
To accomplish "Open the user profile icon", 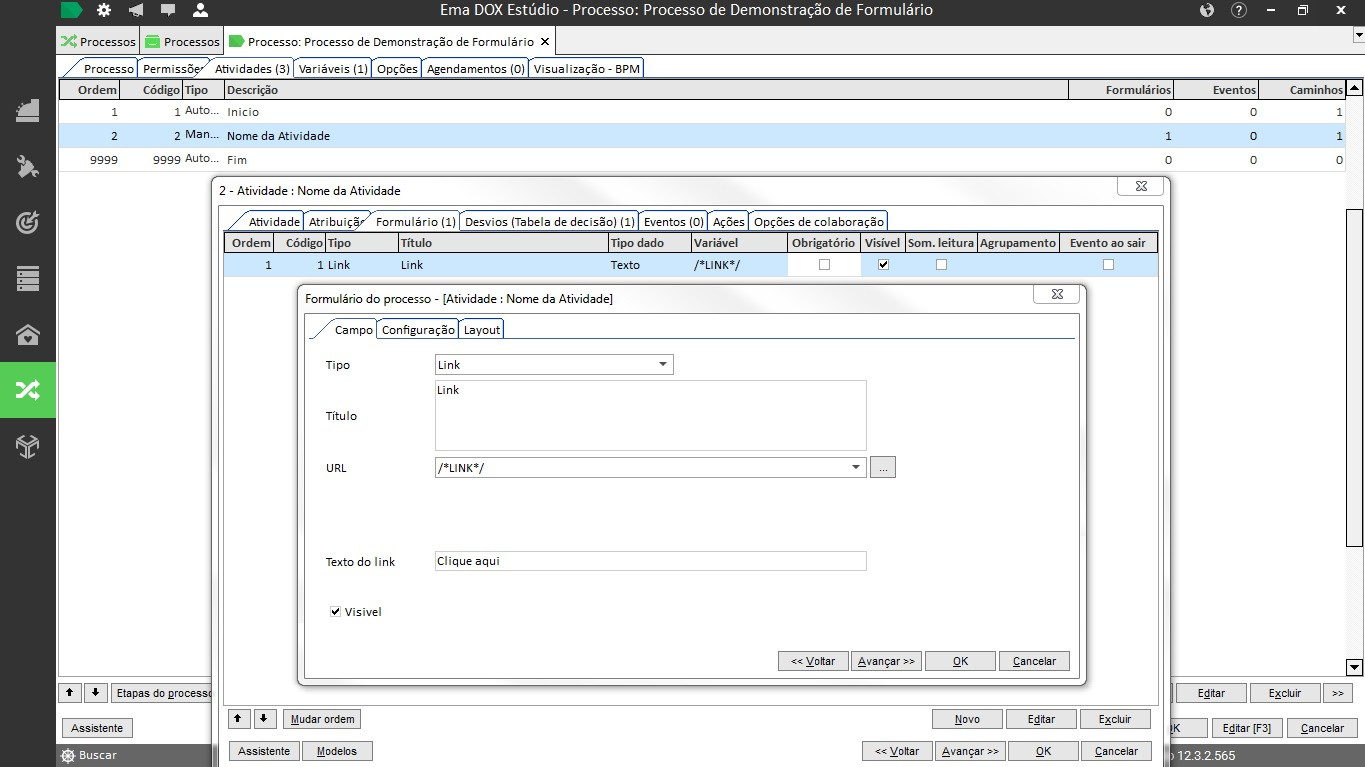I will 200,10.
